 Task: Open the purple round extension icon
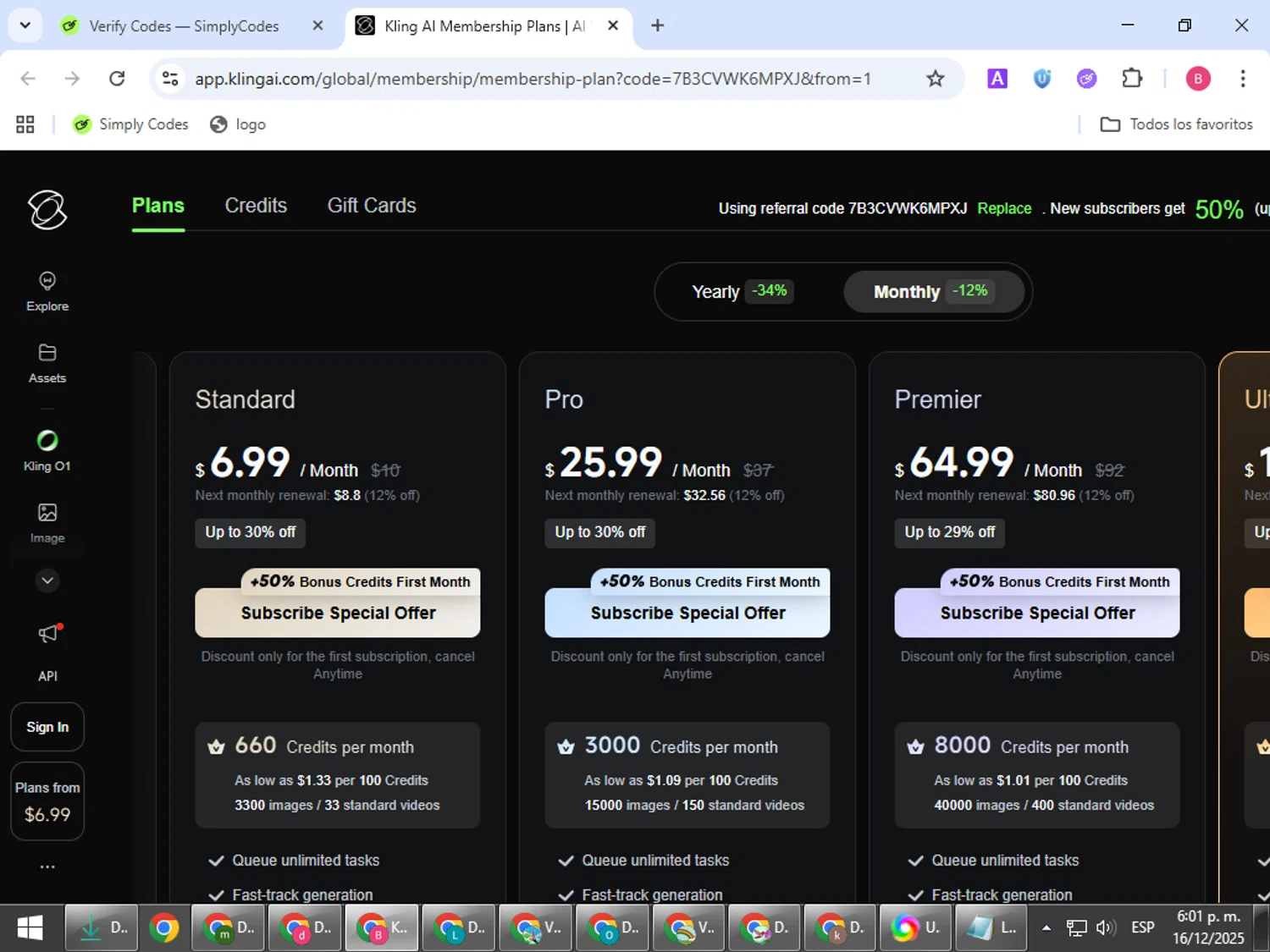click(1086, 79)
